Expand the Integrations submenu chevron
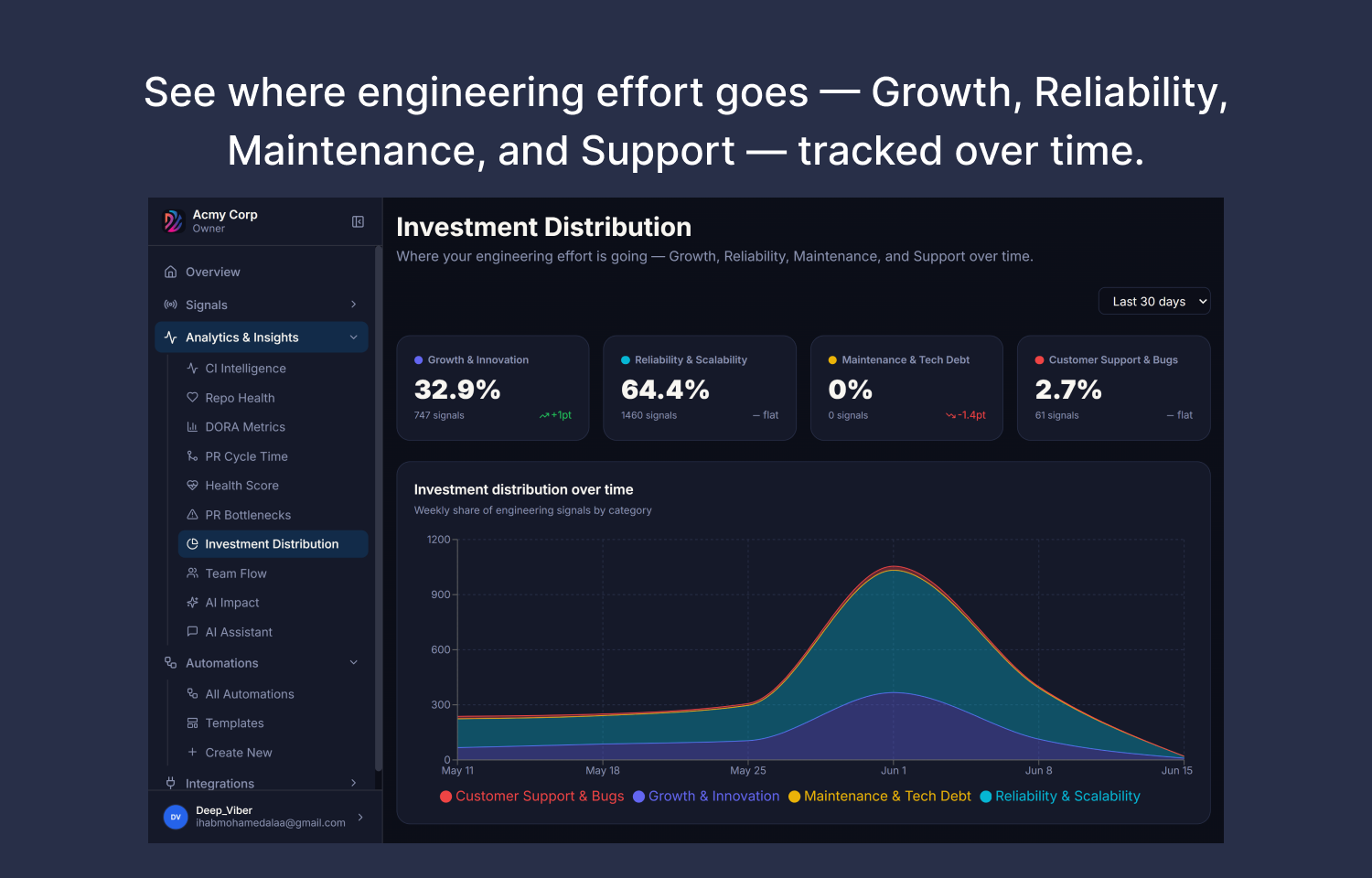1372x878 pixels. tap(353, 783)
